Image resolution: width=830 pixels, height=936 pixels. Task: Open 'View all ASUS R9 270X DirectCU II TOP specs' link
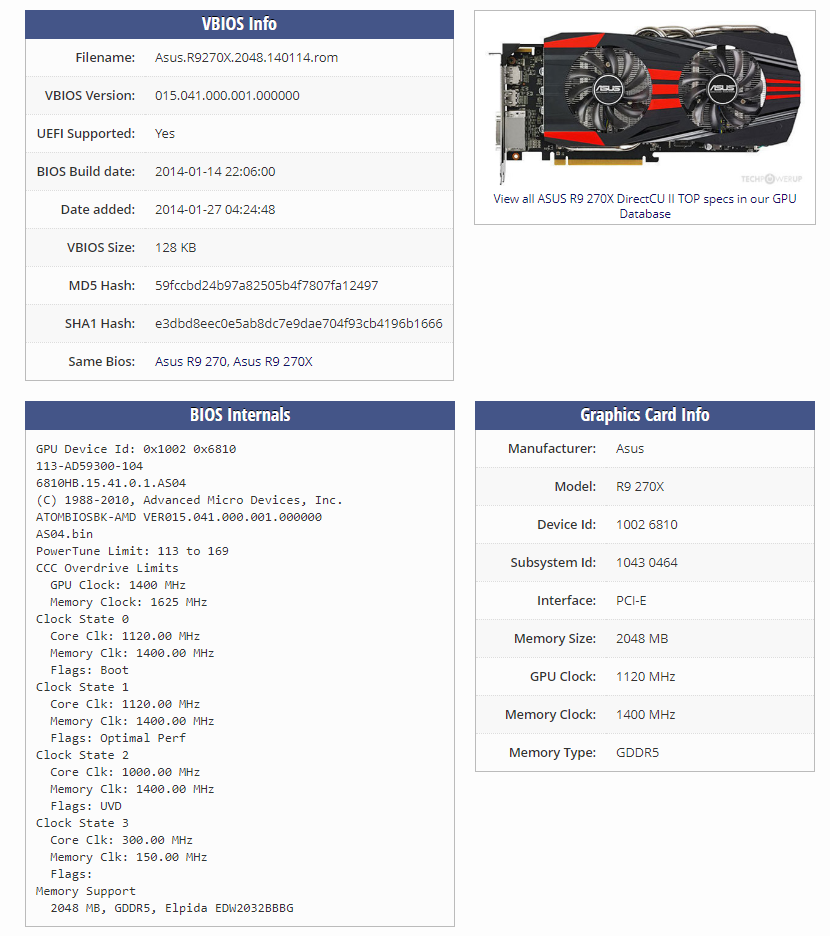tap(645, 206)
